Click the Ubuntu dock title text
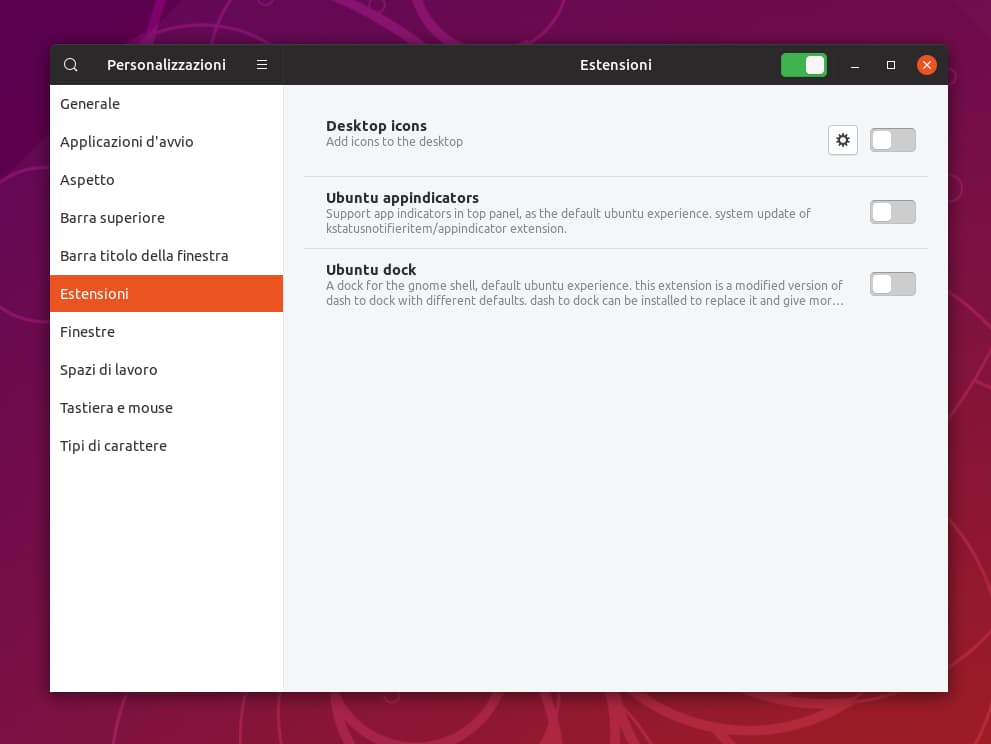The image size is (991, 744). pos(371,270)
